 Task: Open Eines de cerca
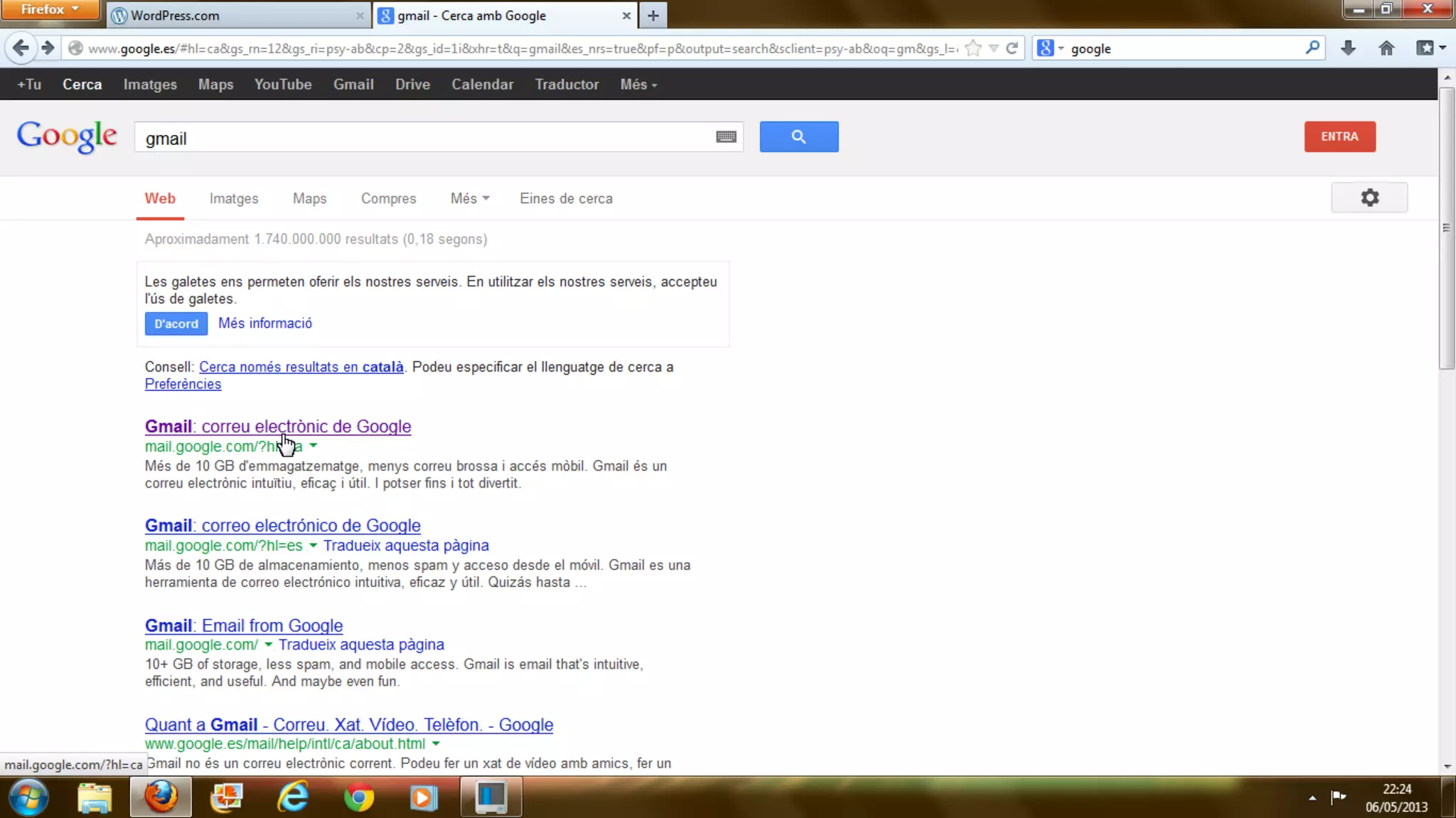pyautogui.click(x=566, y=198)
